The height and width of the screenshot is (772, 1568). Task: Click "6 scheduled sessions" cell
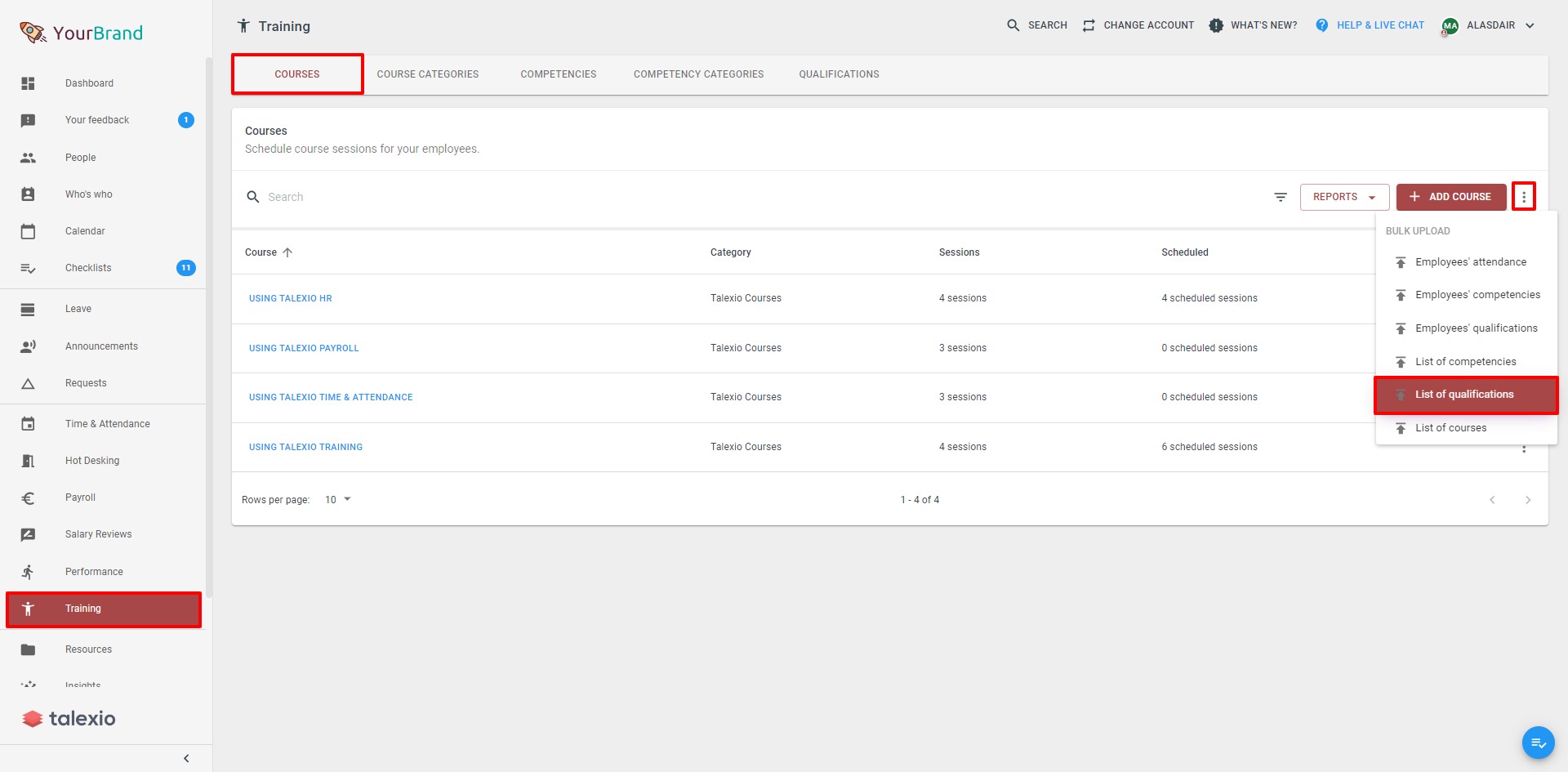(1209, 447)
